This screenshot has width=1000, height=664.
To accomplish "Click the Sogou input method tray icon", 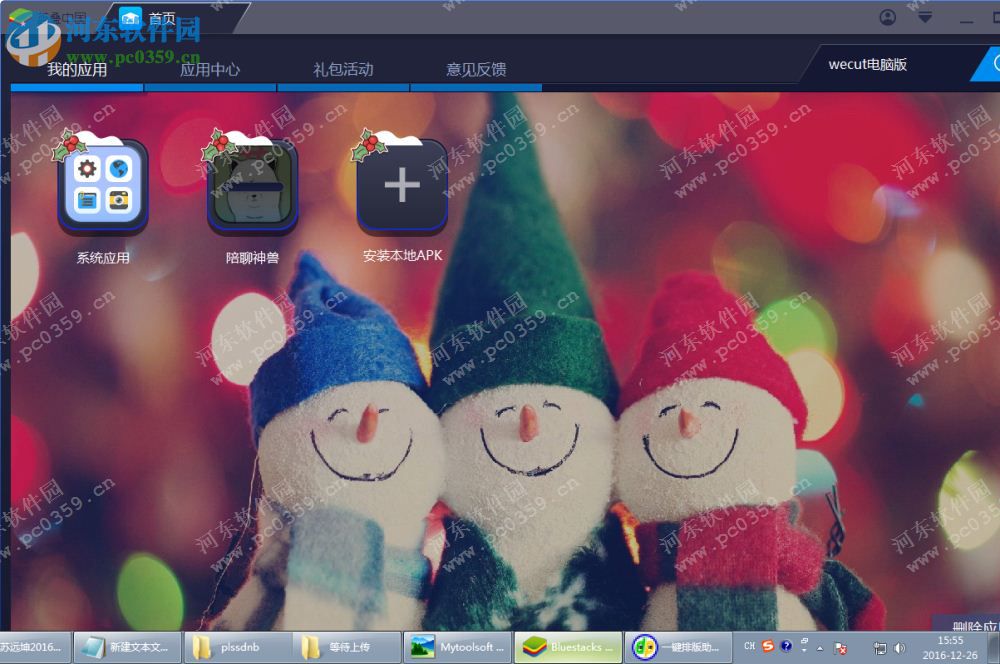I will 768,646.
